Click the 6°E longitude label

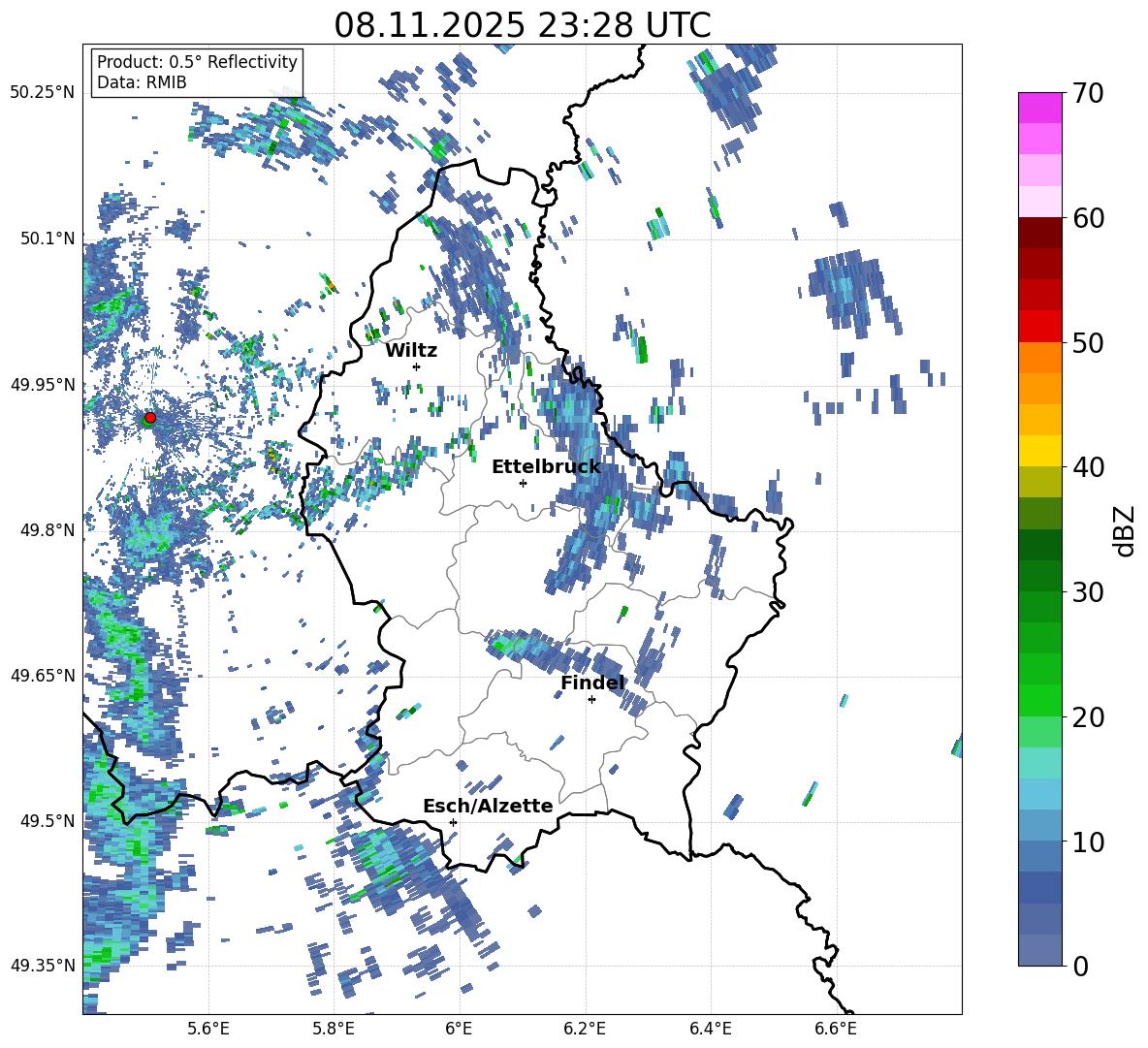coord(459,1029)
